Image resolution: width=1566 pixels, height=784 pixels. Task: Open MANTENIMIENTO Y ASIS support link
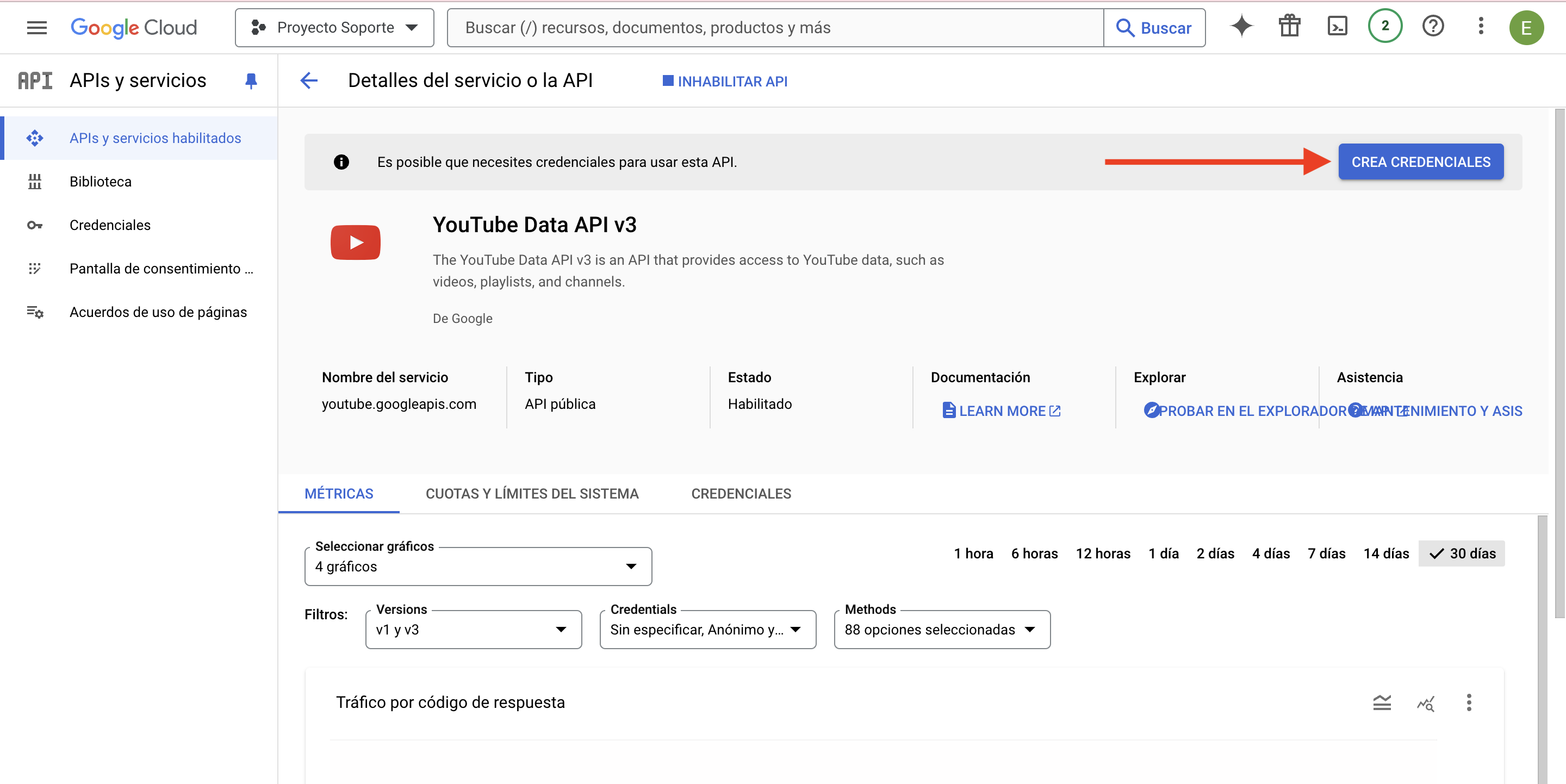(x=1435, y=411)
